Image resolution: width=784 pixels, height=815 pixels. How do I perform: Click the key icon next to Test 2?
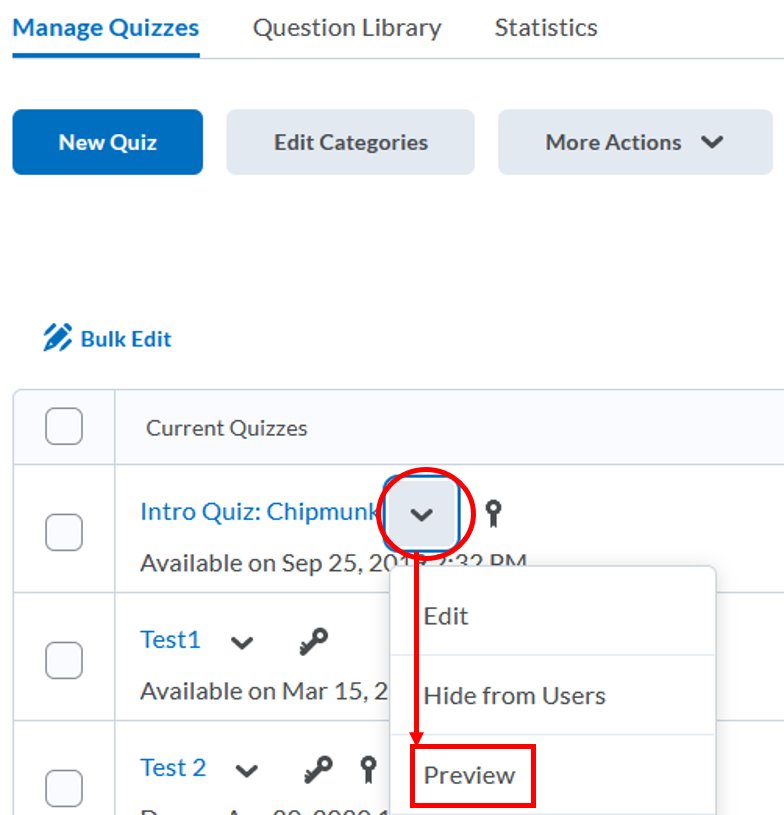coord(318,769)
